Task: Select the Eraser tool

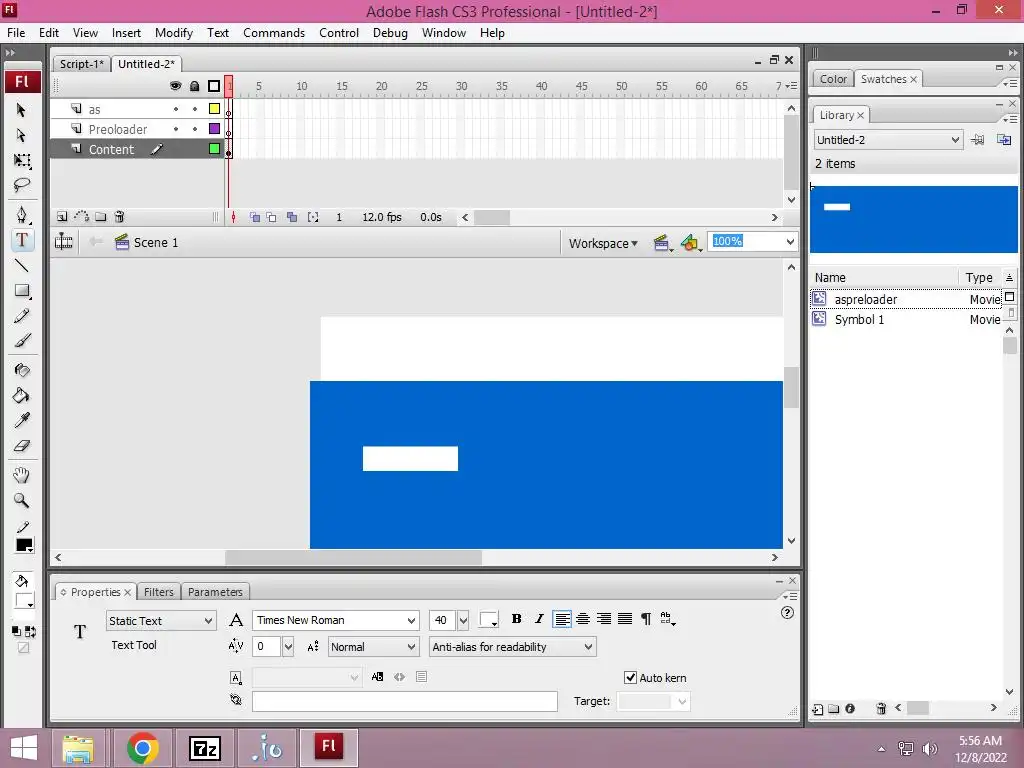Action: point(22,446)
